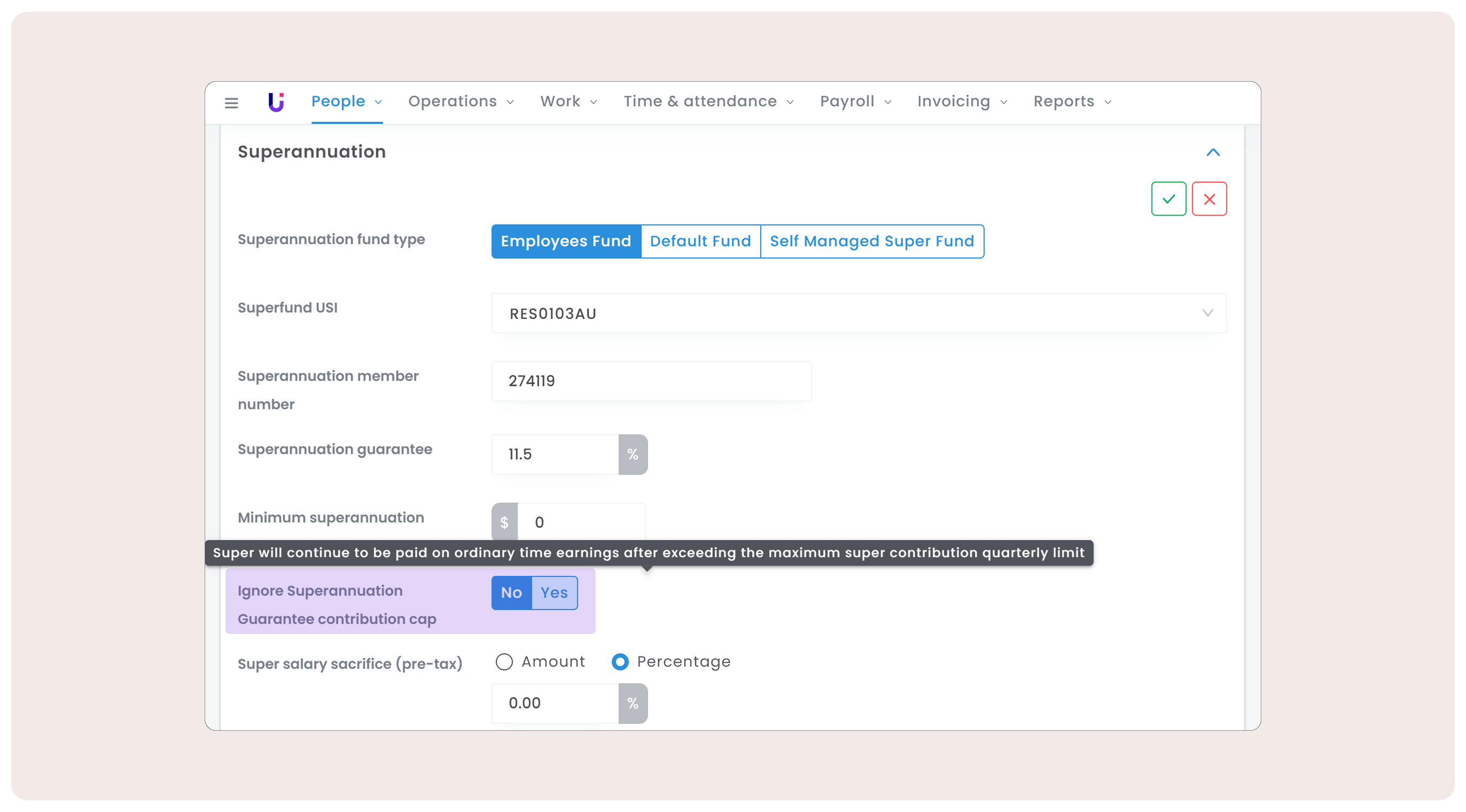This screenshot has height=812, width=1466.
Task: Open the Reports menu
Action: 1071,101
